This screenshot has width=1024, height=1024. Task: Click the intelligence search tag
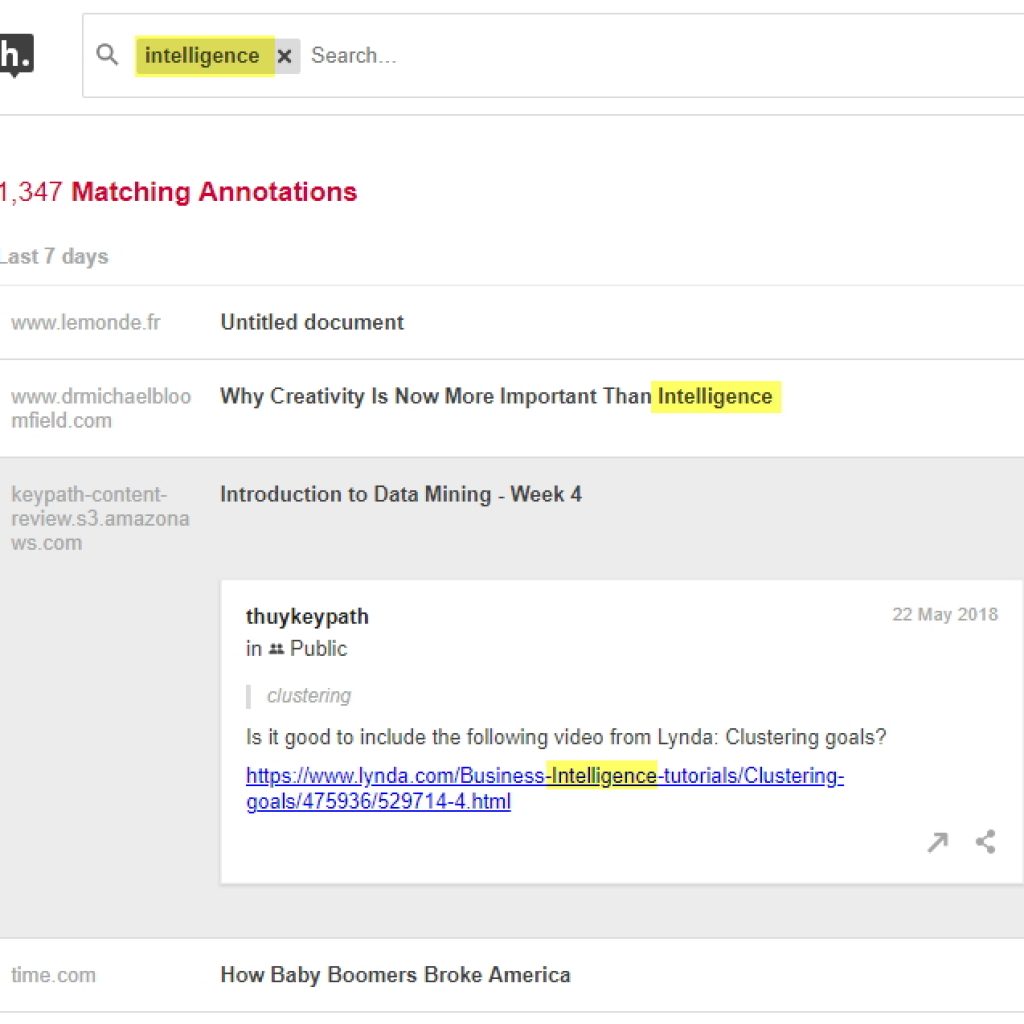pos(202,56)
